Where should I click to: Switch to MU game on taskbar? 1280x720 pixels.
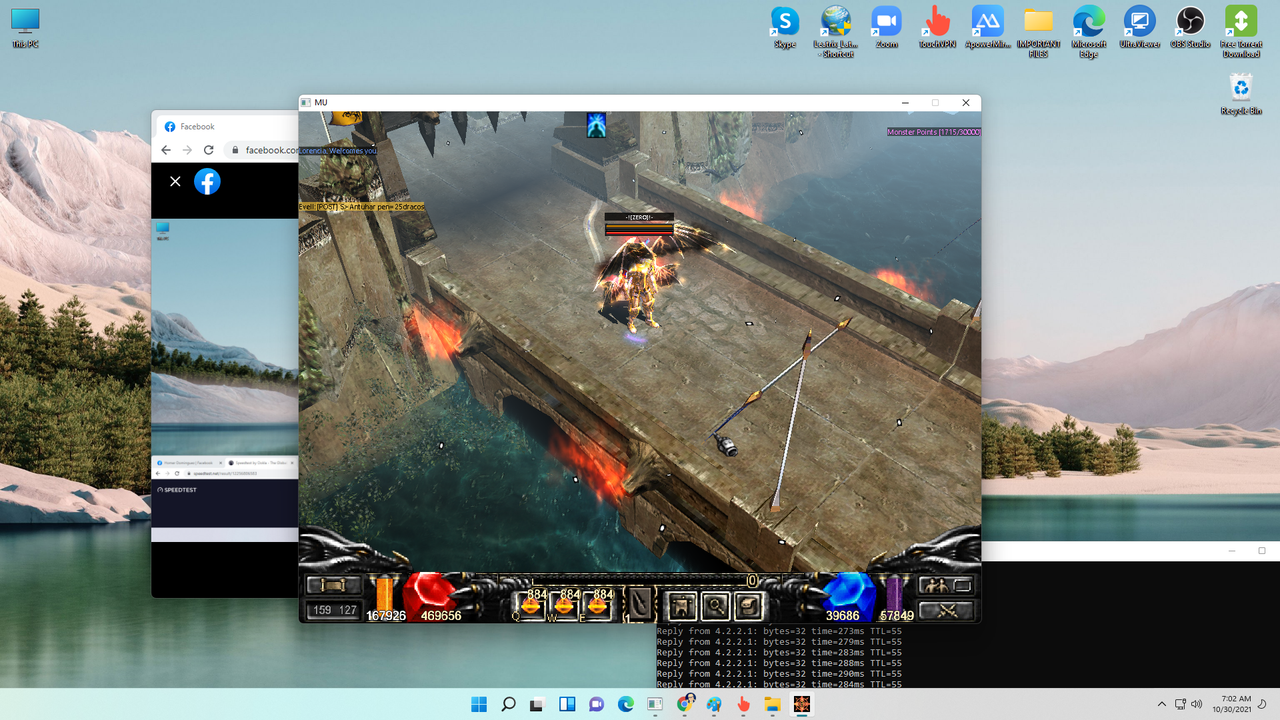802,704
